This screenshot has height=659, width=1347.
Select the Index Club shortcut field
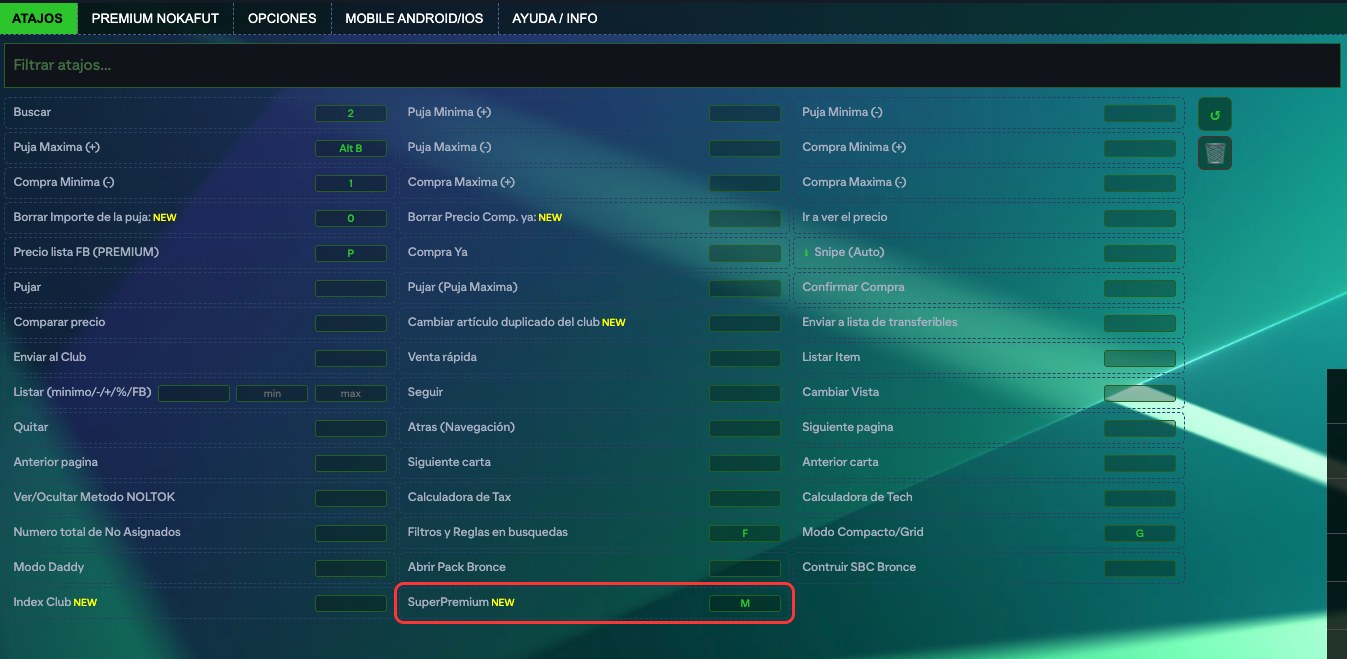pyautogui.click(x=351, y=604)
